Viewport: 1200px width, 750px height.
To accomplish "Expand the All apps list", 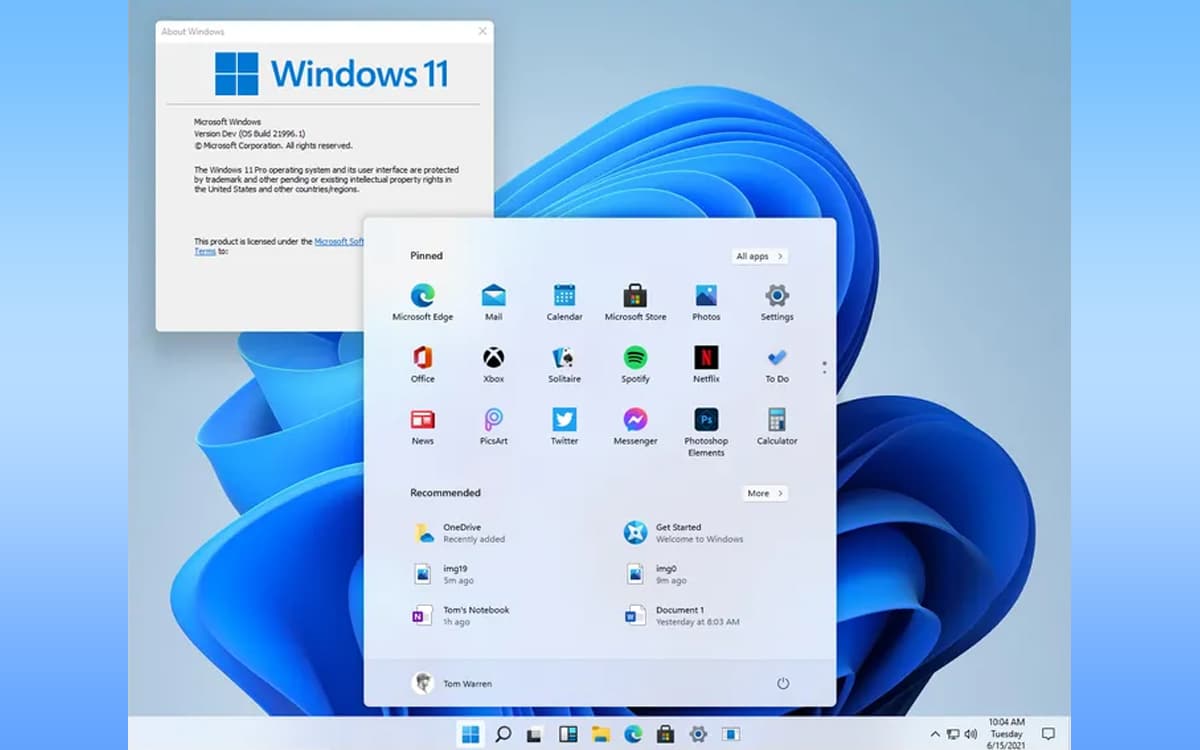I will [760, 256].
